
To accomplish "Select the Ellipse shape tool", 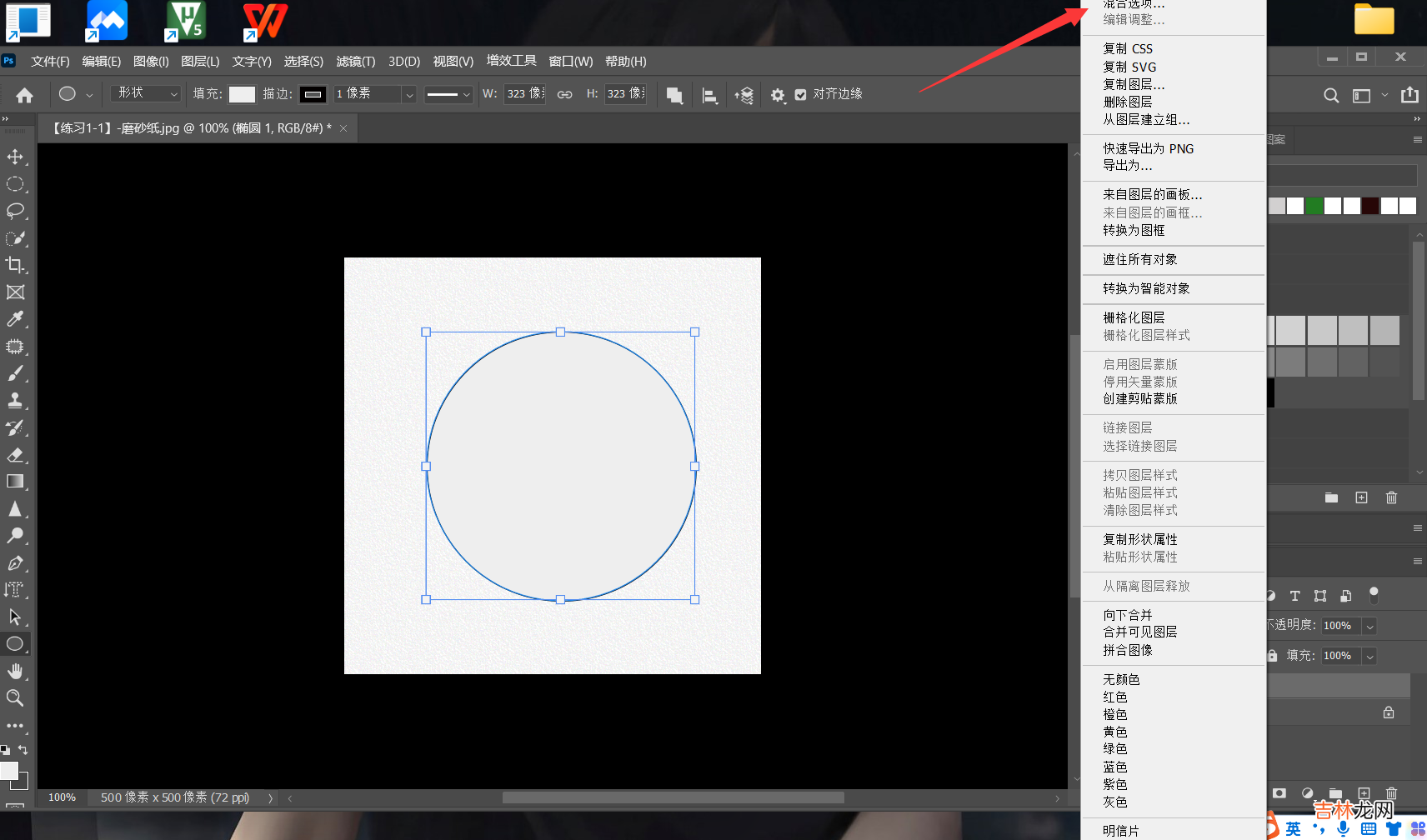I will coord(15,644).
